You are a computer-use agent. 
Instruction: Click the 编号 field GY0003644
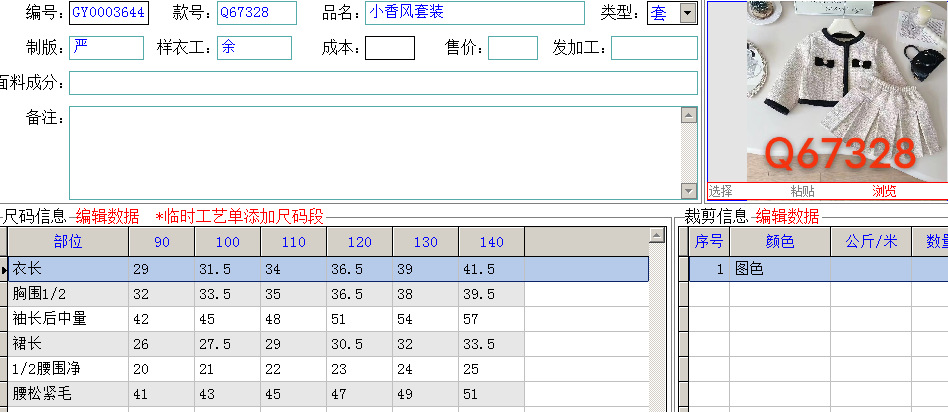tap(109, 13)
